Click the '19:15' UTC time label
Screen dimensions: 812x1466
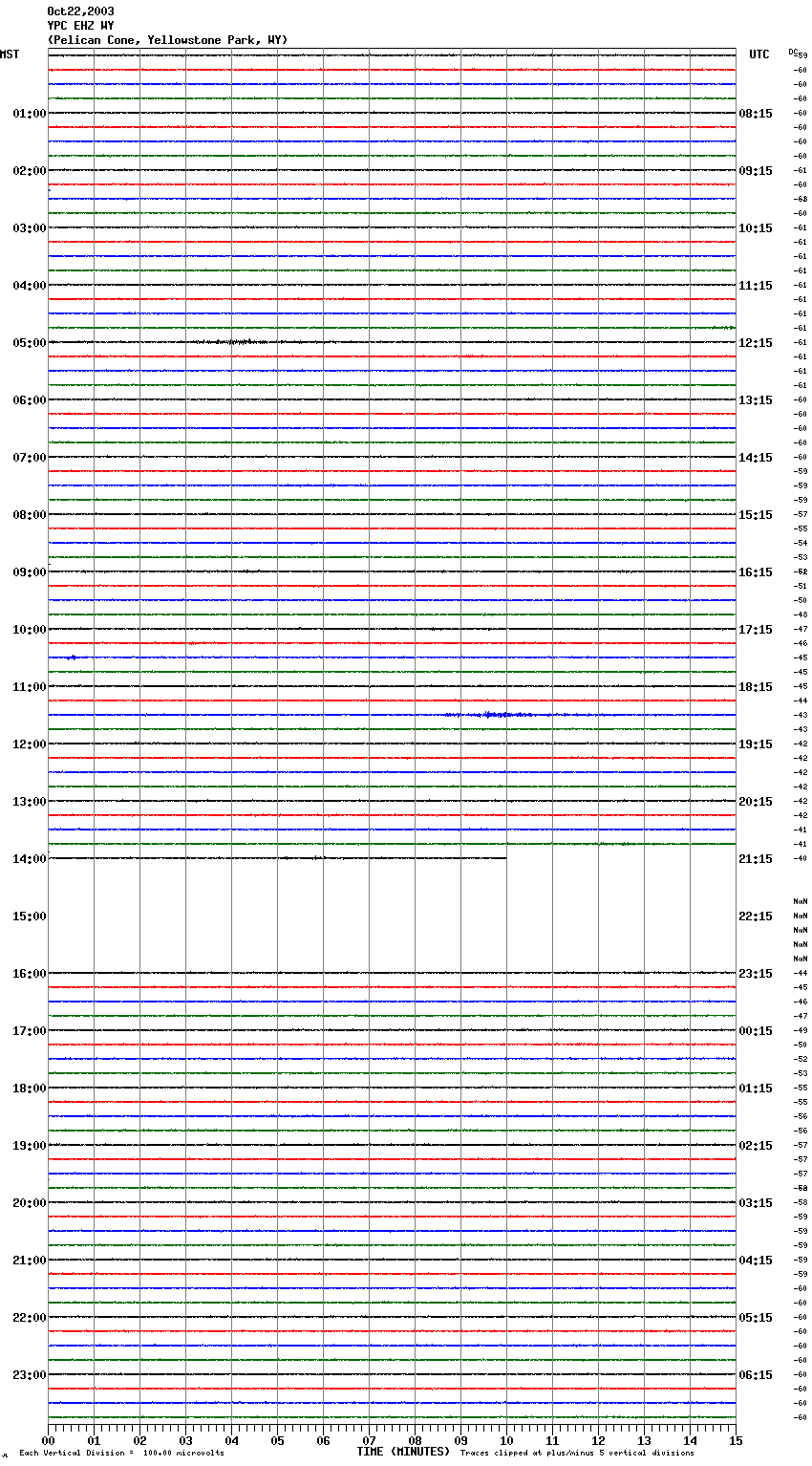tap(756, 744)
